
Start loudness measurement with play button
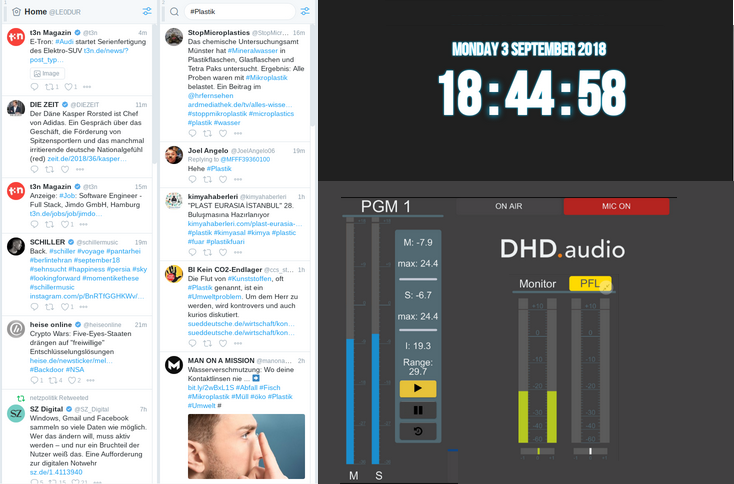pos(418,389)
